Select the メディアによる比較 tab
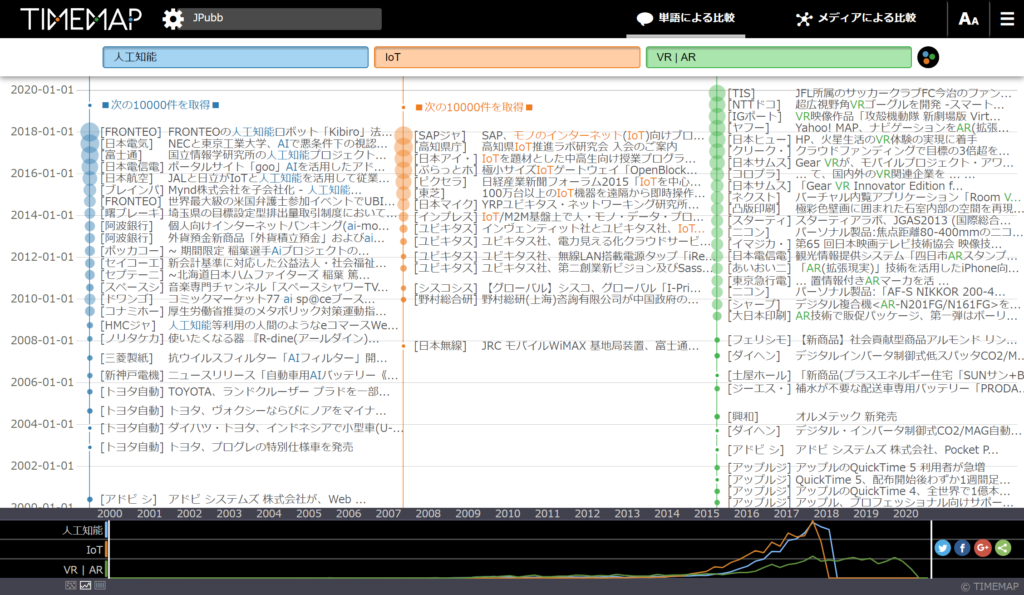This screenshot has height=595, width=1024. pyautogui.click(x=856, y=18)
